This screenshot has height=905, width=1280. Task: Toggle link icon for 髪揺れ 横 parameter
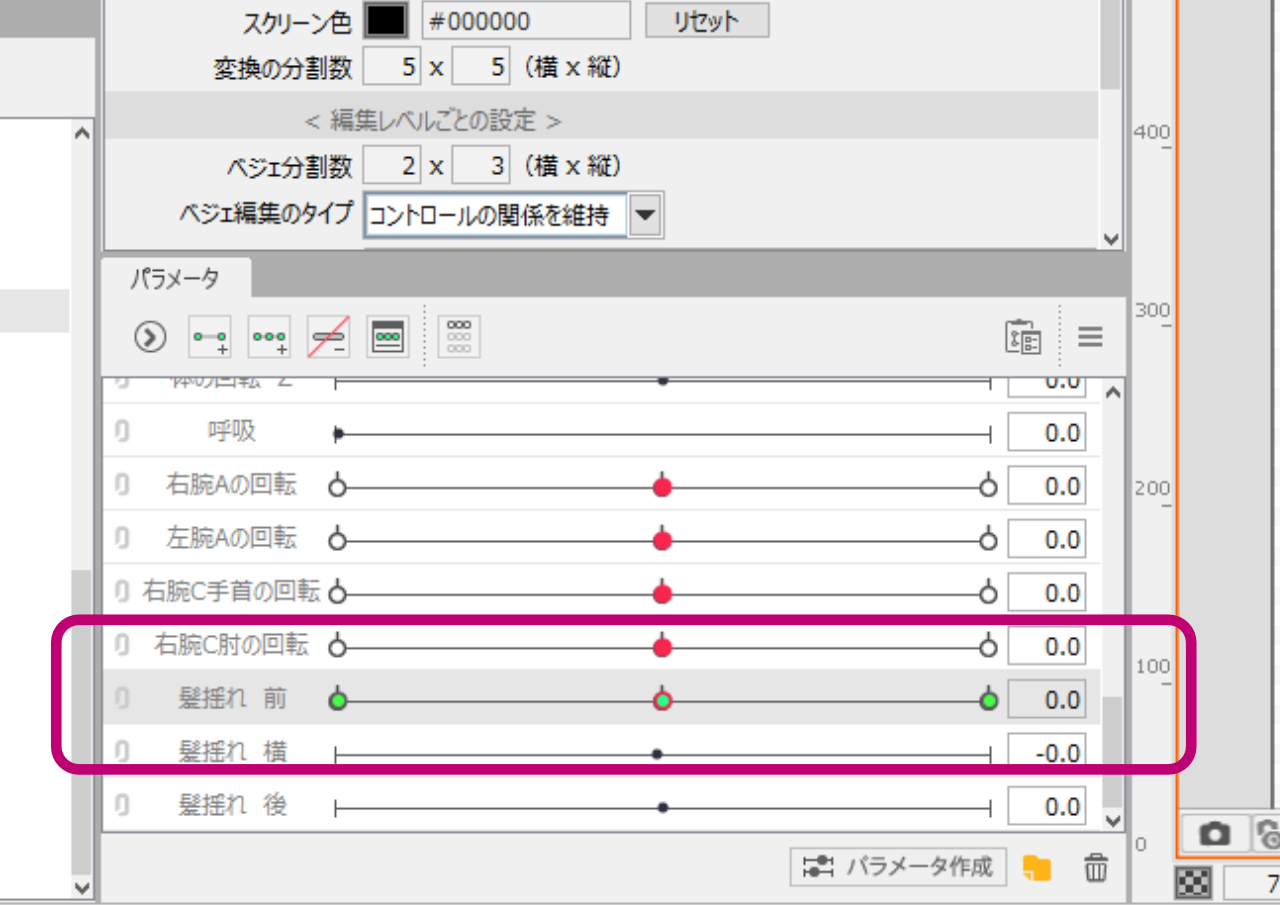[x=122, y=751]
